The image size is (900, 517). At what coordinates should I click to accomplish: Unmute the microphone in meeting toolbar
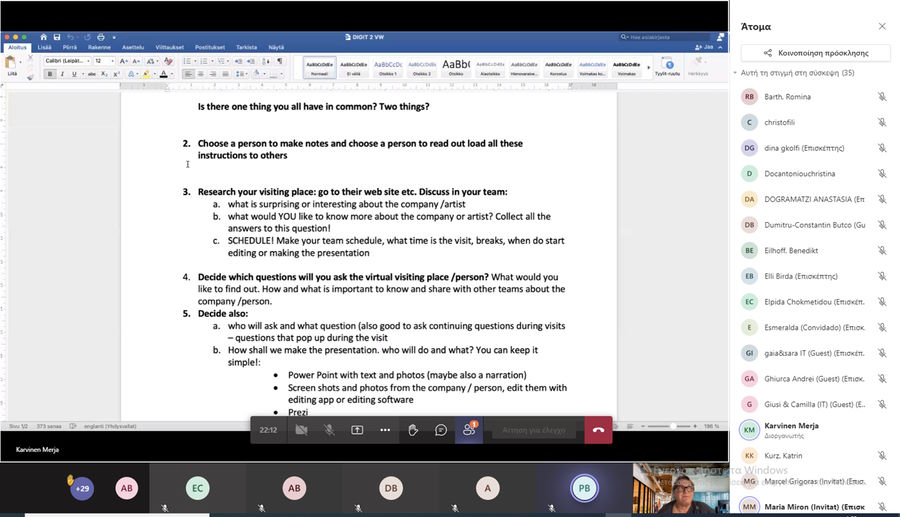(329, 430)
